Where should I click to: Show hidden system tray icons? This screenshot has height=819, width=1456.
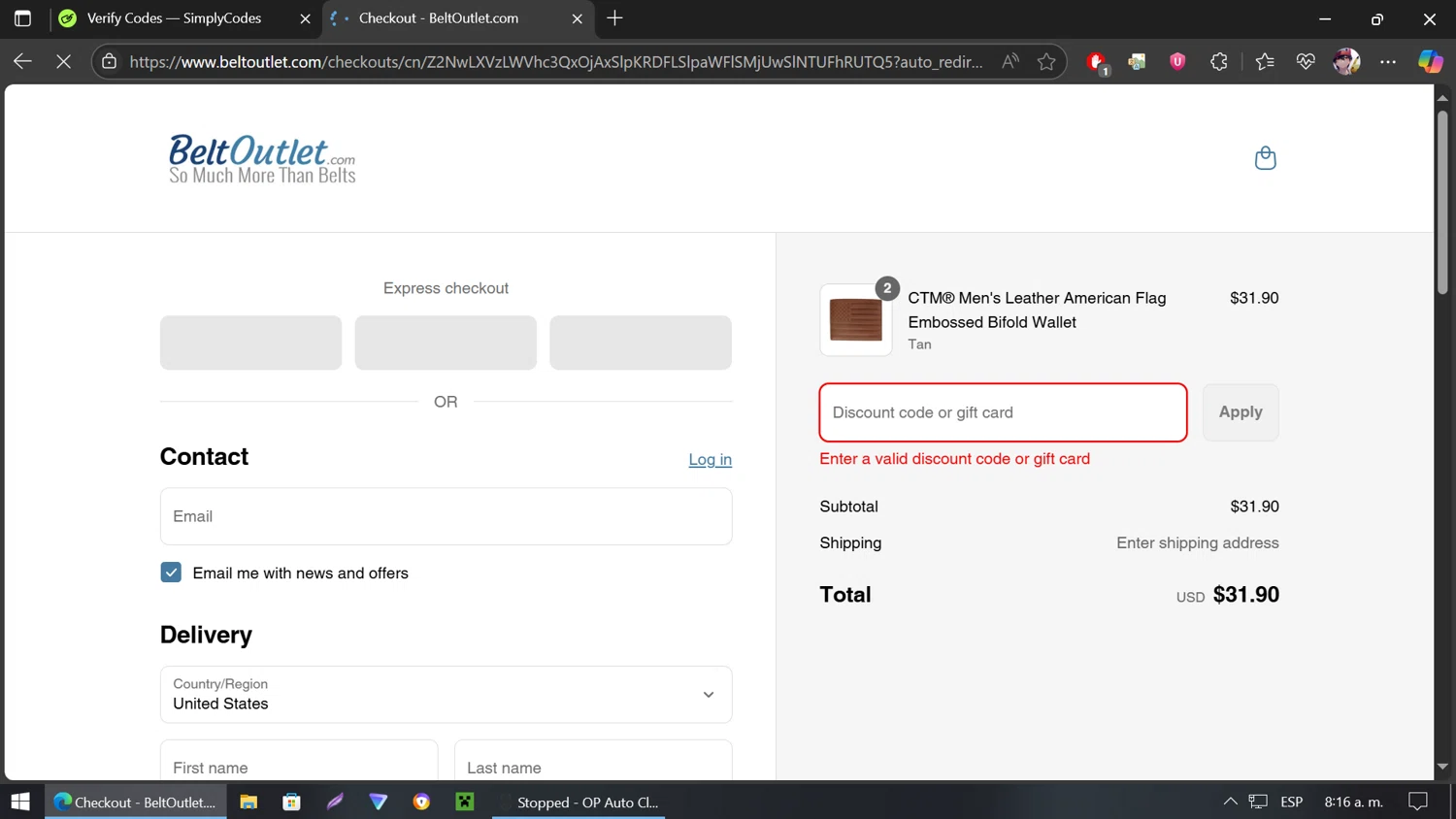click(x=1230, y=802)
